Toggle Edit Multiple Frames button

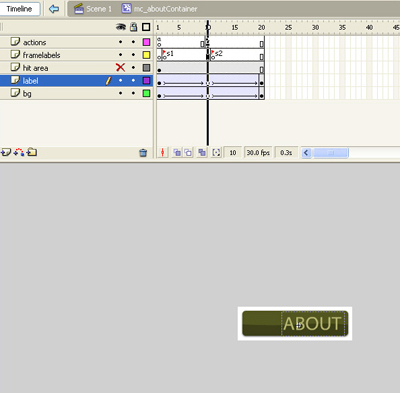[202, 153]
